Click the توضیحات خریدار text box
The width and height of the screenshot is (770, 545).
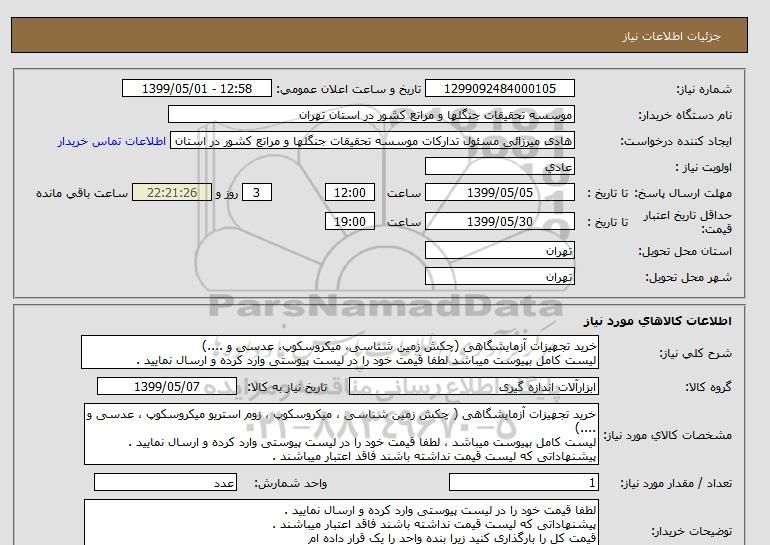pyautogui.click(x=341, y=522)
